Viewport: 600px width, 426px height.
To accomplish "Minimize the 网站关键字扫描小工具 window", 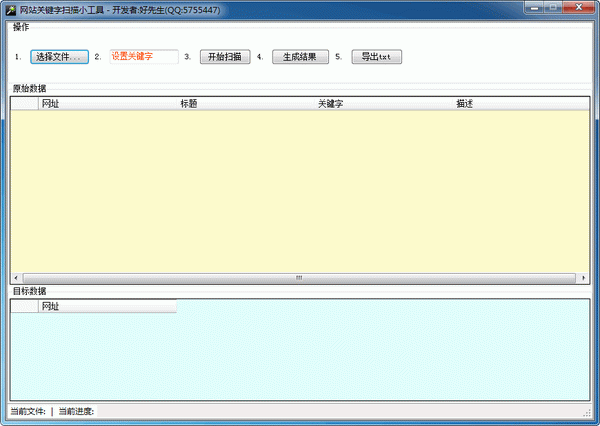I will pos(534,8).
